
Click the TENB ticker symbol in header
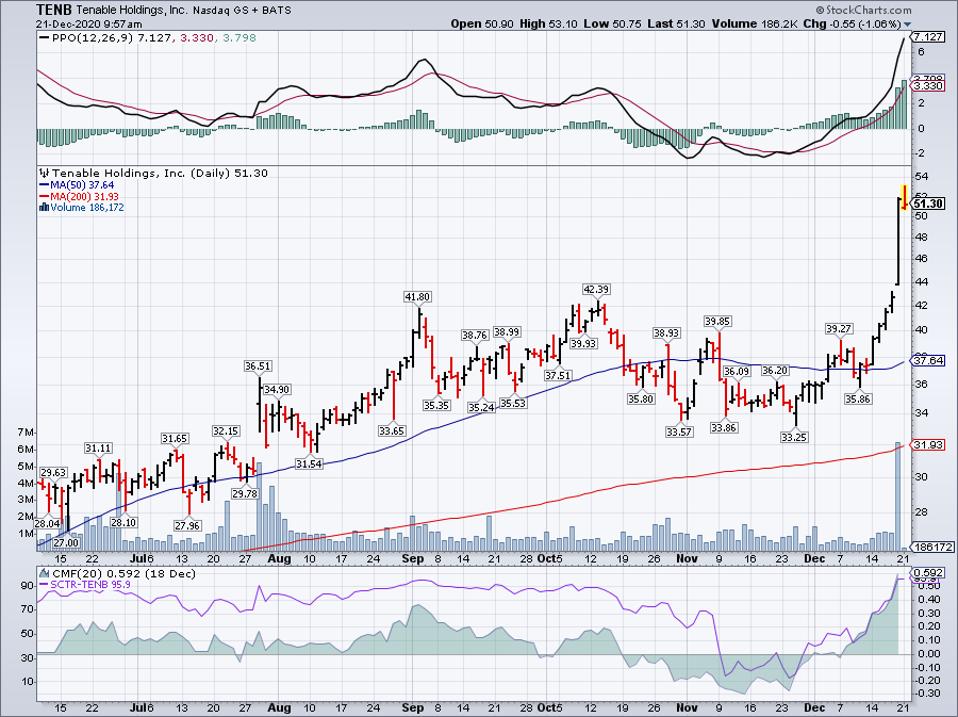[x=55, y=10]
